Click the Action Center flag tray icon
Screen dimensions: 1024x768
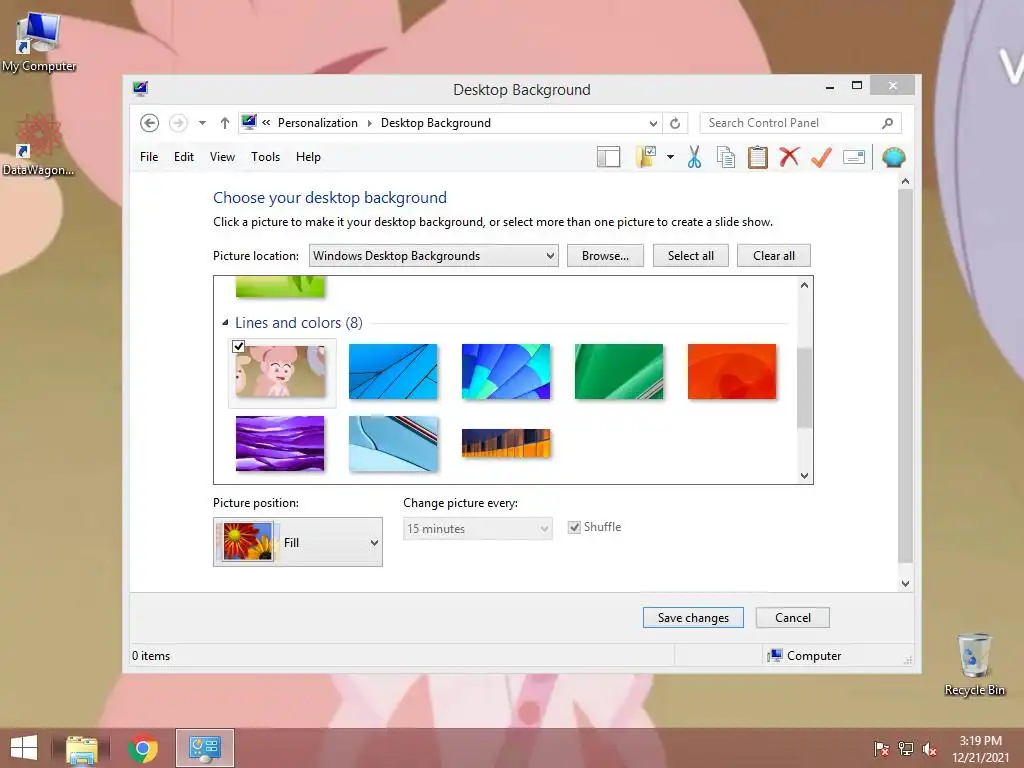(x=882, y=749)
